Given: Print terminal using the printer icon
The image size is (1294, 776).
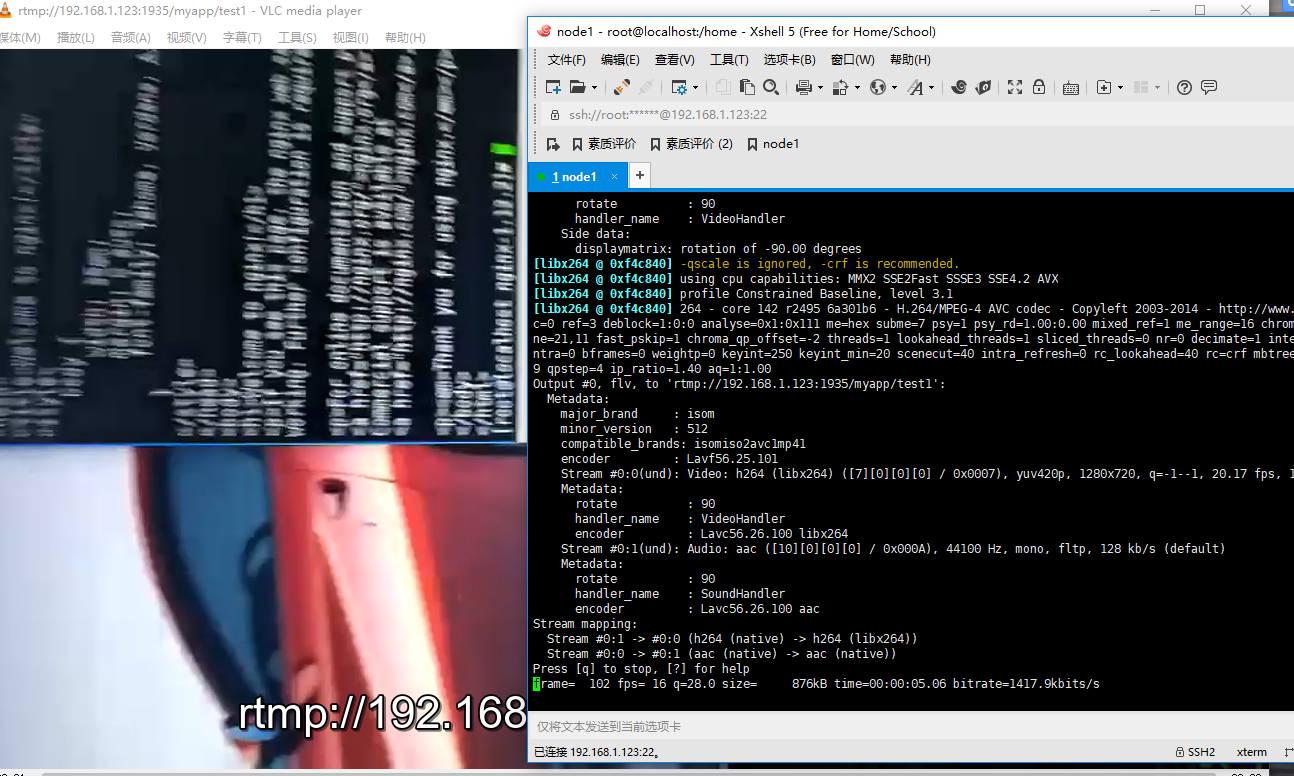Looking at the screenshot, I should 803,87.
